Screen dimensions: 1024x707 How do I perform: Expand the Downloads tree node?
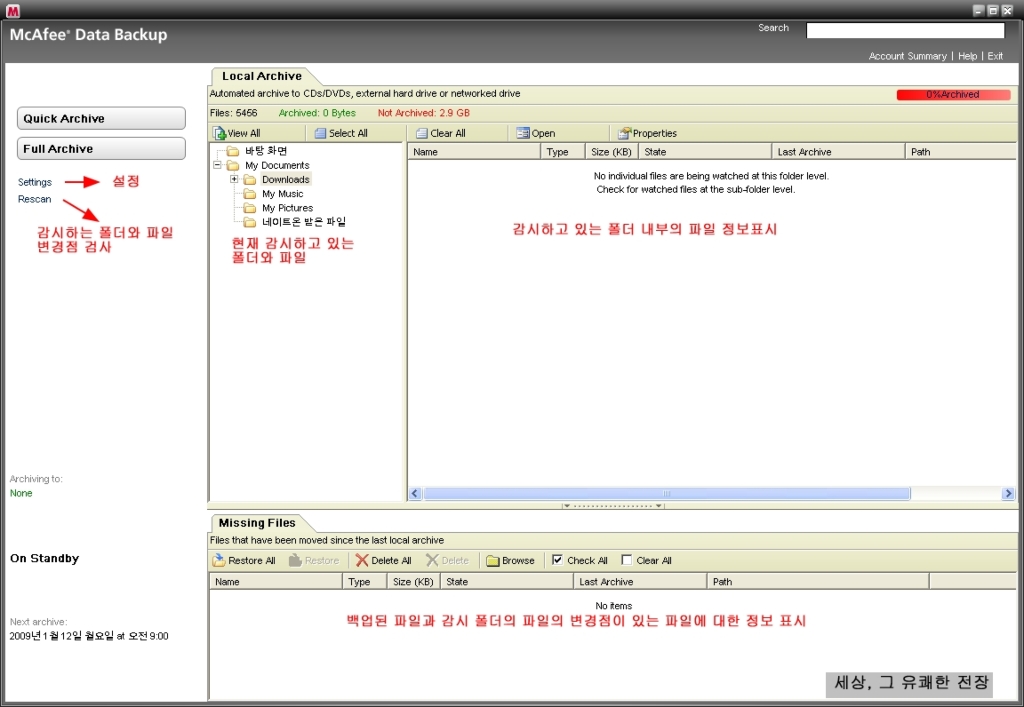pyautogui.click(x=234, y=179)
